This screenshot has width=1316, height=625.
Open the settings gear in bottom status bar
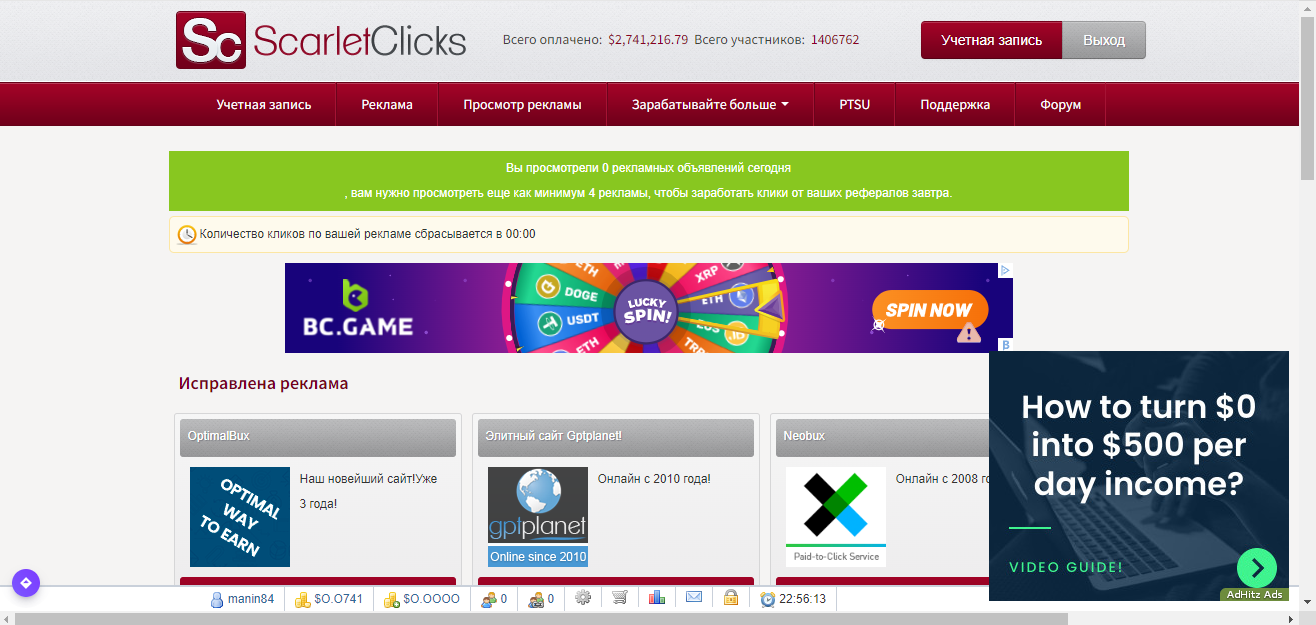coord(583,598)
